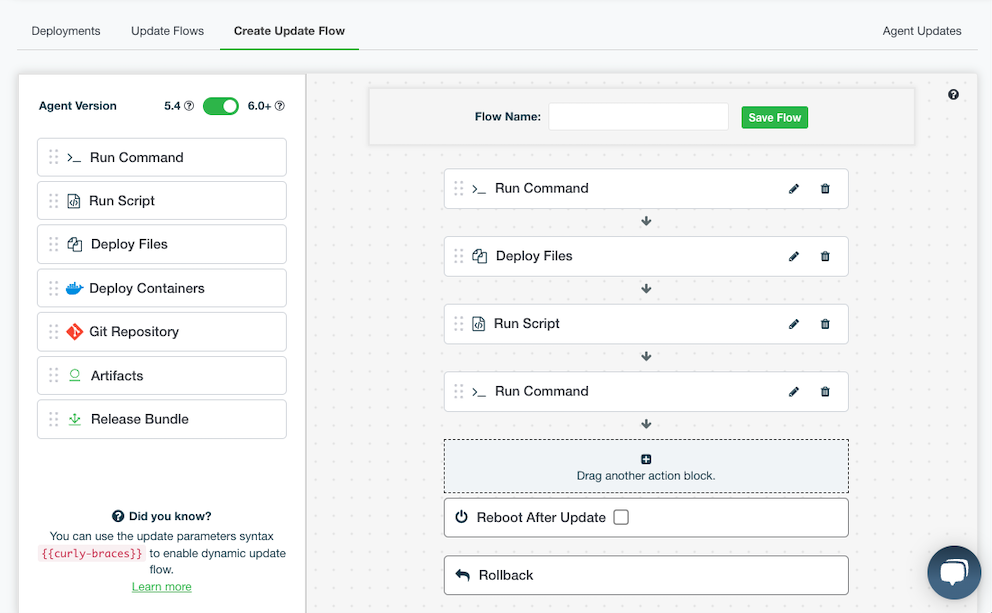The width and height of the screenshot is (992, 613).
Task: Click the Git Repository icon
Action: pyautogui.click(x=74, y=332)
